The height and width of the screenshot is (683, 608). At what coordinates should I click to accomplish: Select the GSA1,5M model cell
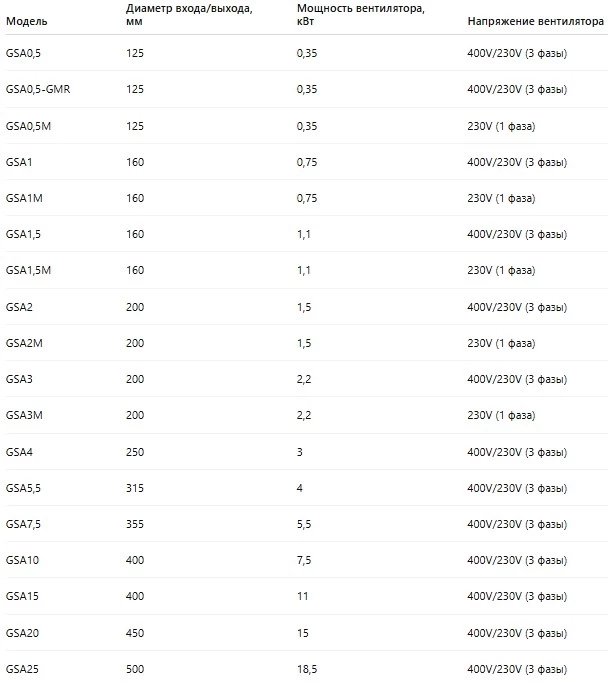tap(28, 270)
